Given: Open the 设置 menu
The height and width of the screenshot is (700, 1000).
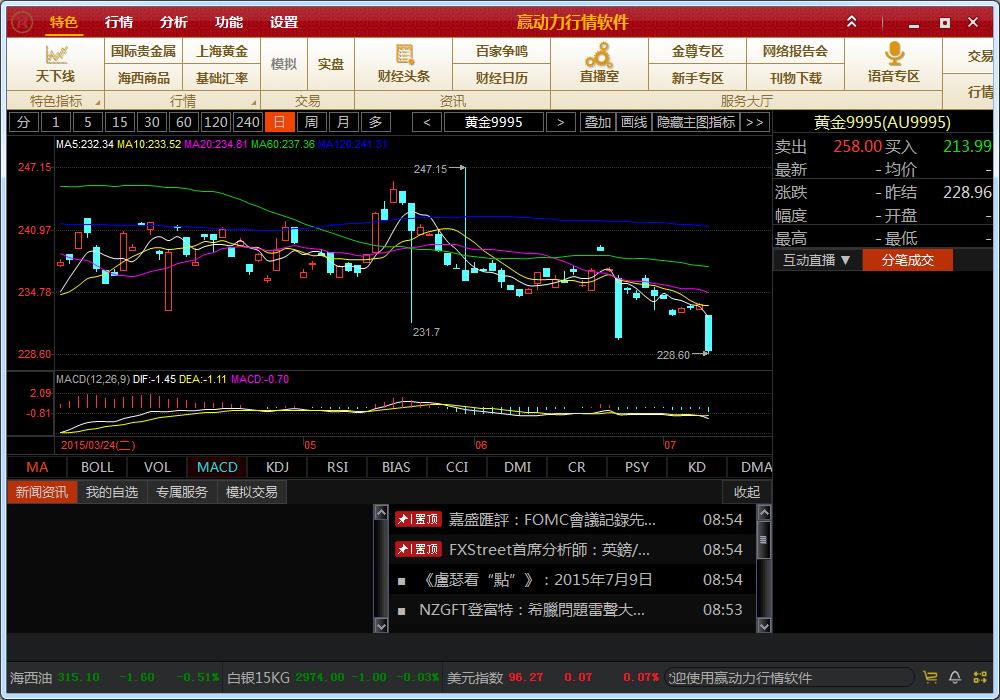Looking at the screenshot, I should (284, 22).
